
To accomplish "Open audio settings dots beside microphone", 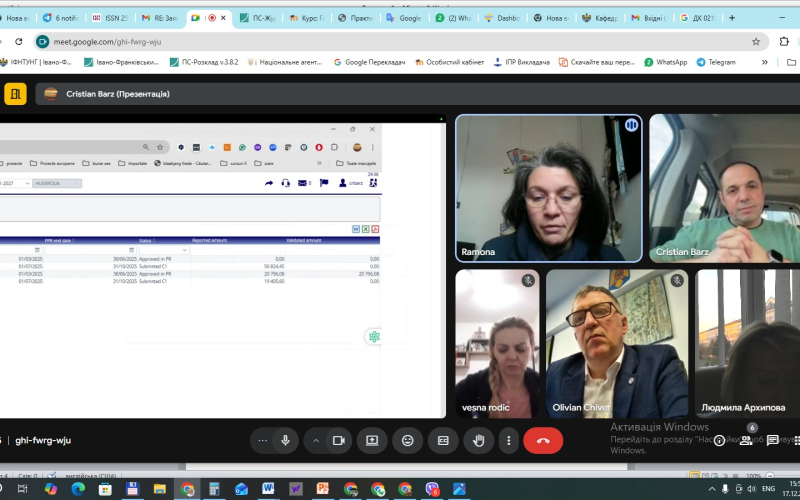I will tap(263, 440).
